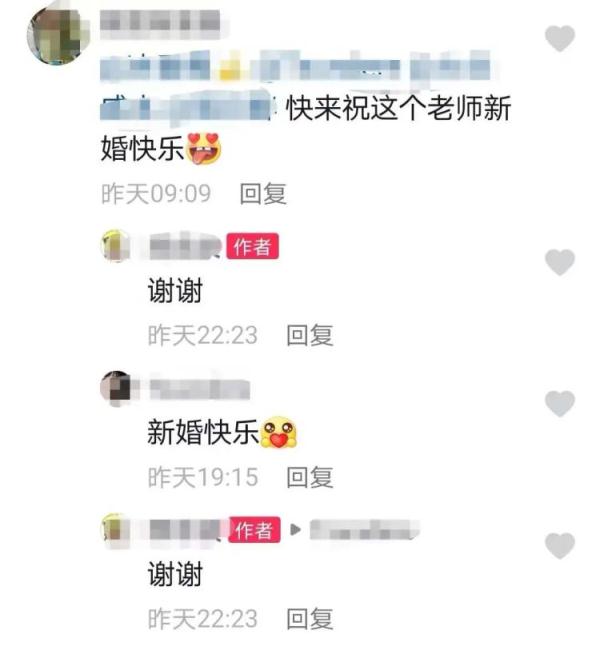Image resolution: width=600 pixels, height=650 pixels.
Task: Tap the first red 作者 badge
Action: (253, 246)
